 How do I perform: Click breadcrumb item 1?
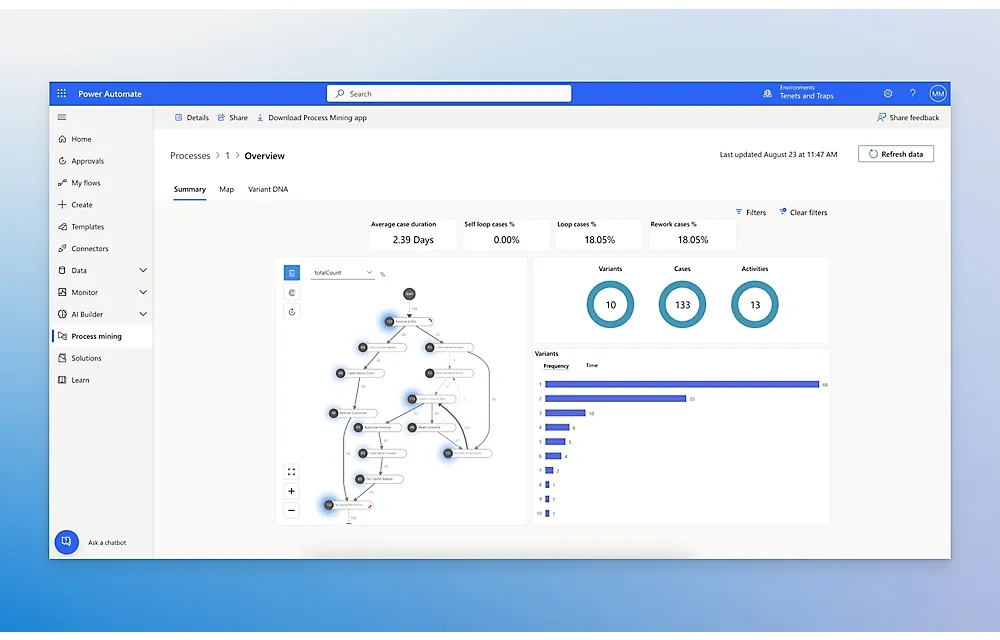[228, 156]
